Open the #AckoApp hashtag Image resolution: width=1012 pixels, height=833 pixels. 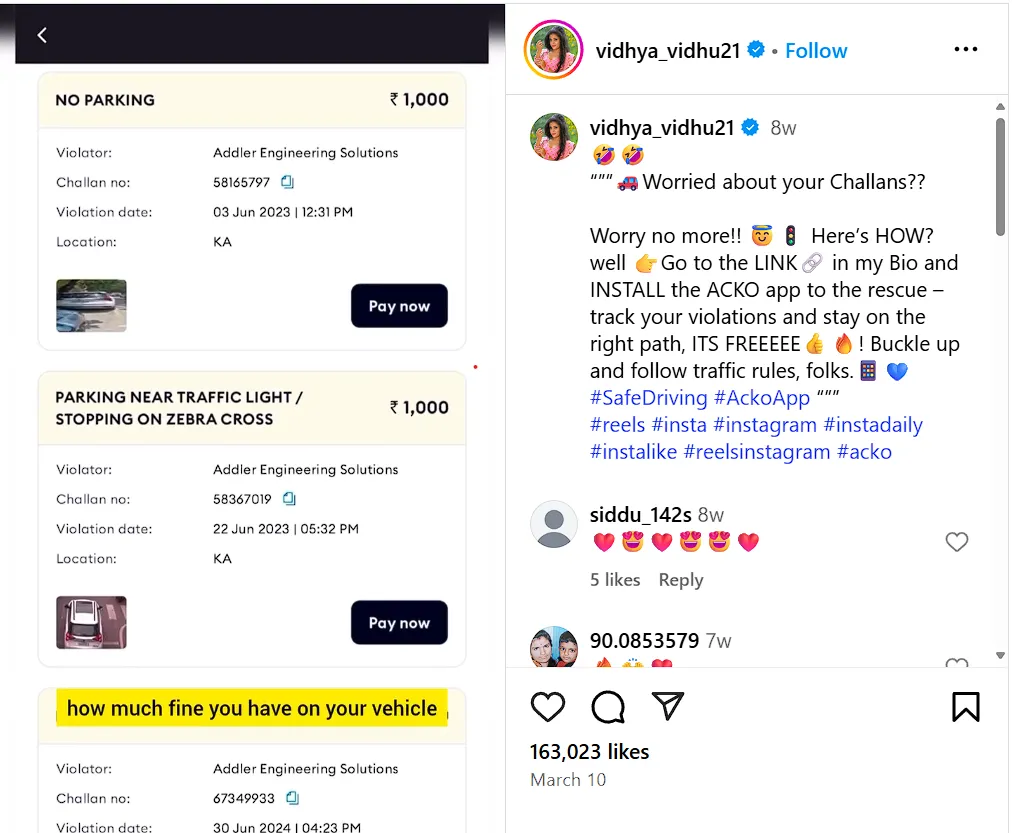click(762, 398)
